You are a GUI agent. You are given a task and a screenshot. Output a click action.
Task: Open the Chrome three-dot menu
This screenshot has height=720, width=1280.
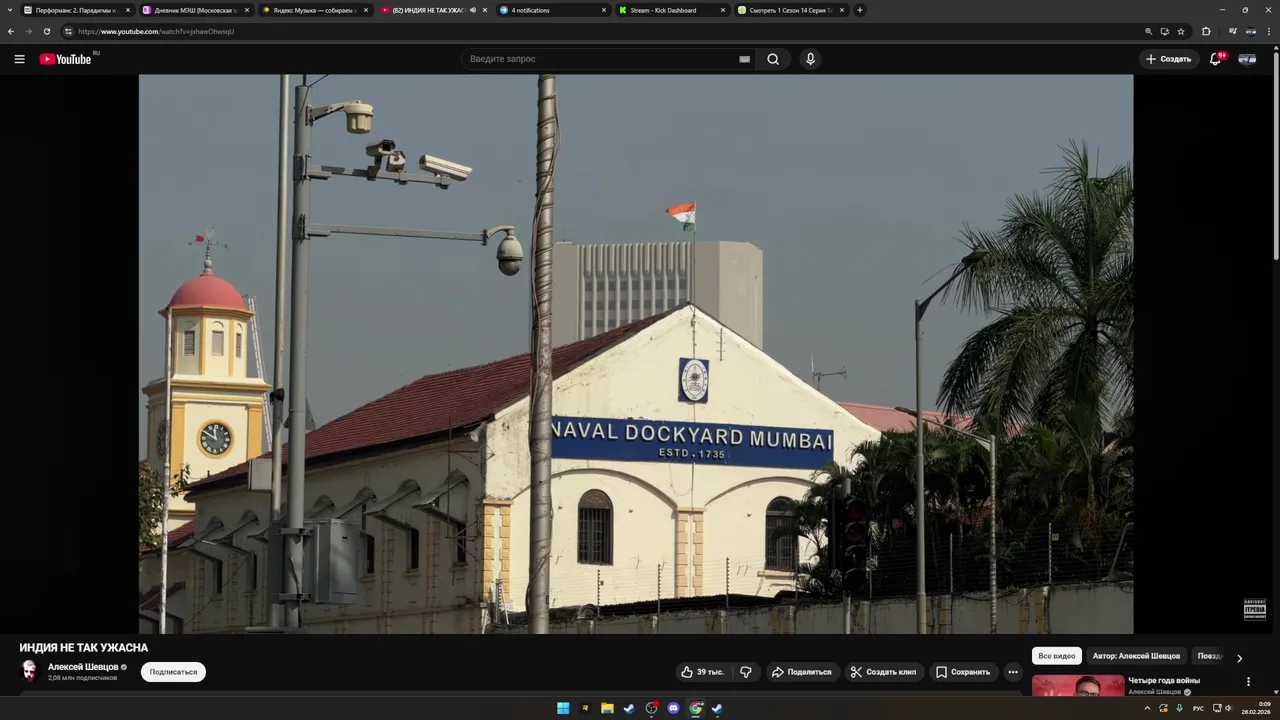point(1269,31)
